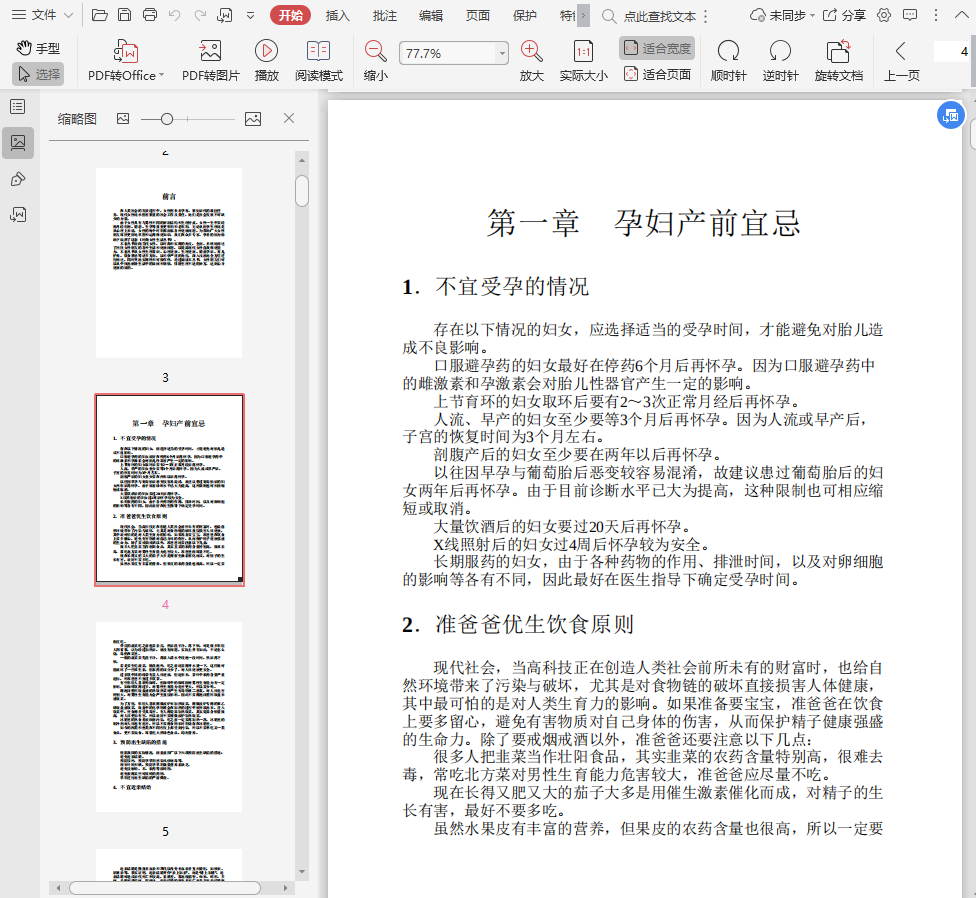Viewport: 976px width, 898px height.
Task: Click the page number input field
Action: tap(952, 51)
